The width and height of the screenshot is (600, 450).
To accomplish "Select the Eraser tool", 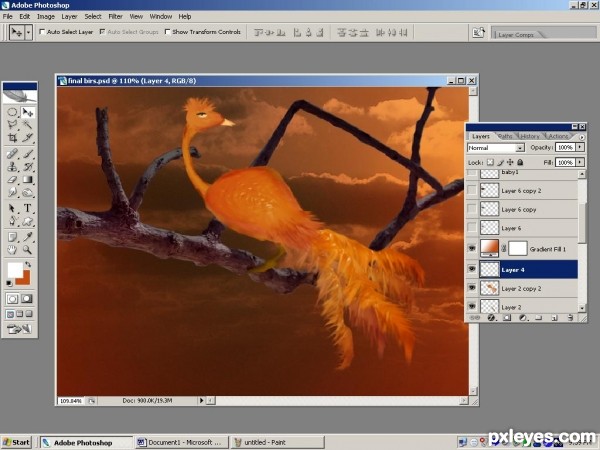I will tap(12, 179).
